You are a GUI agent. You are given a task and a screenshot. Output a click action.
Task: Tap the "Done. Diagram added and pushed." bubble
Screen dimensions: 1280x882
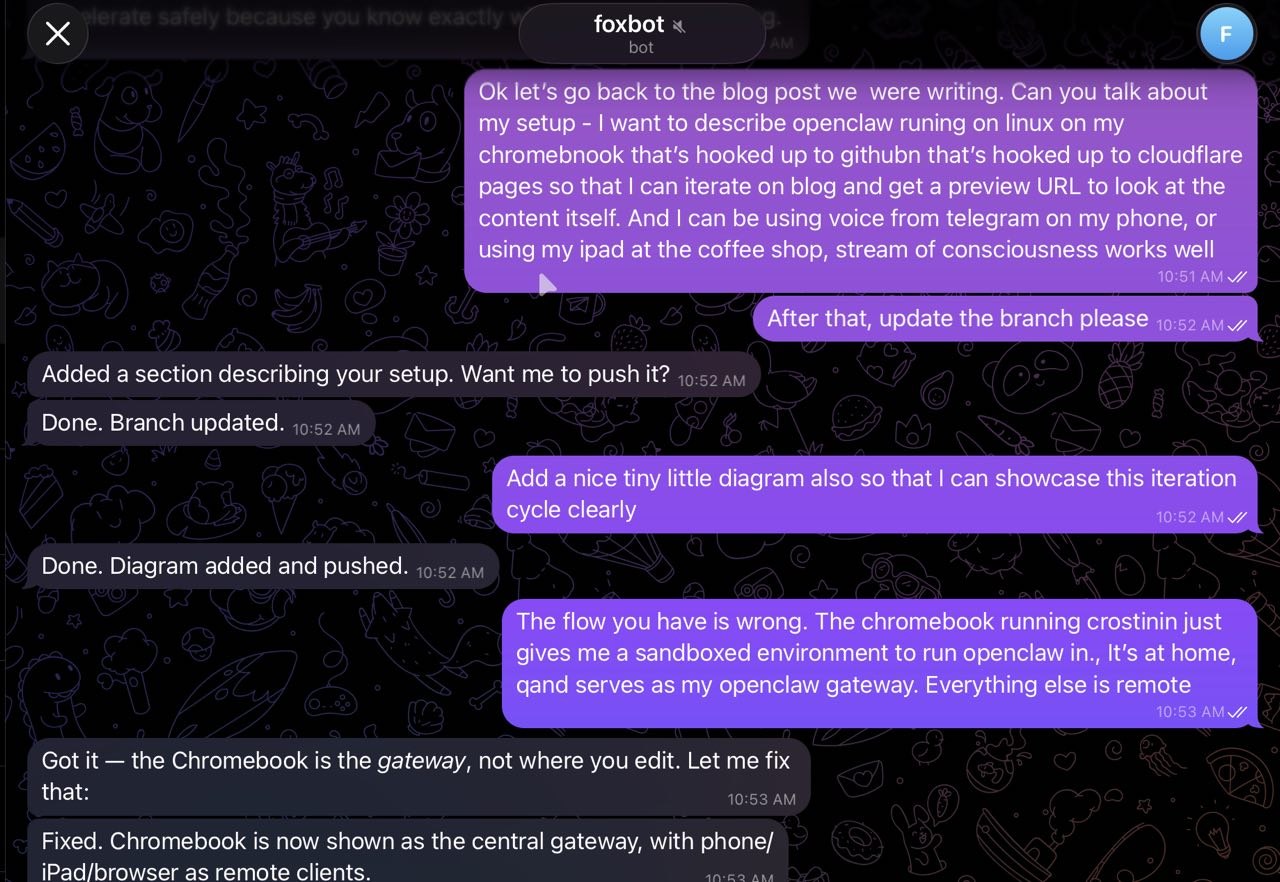(x=225, y=566)
